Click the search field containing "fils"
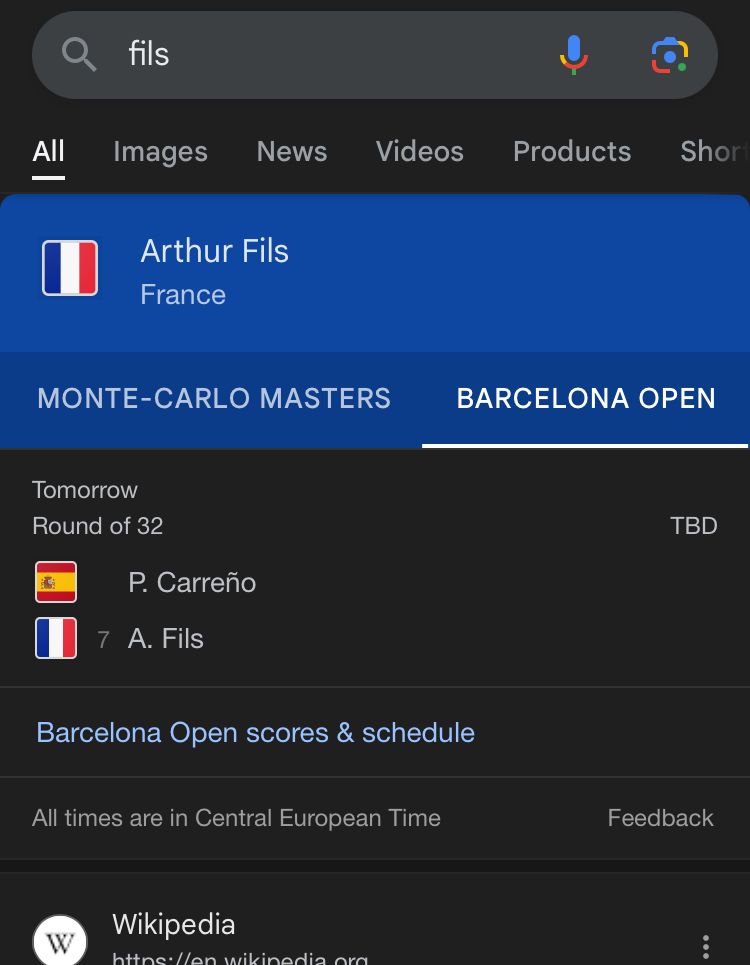The image size is (750, 965). click(x=330, y=54)
